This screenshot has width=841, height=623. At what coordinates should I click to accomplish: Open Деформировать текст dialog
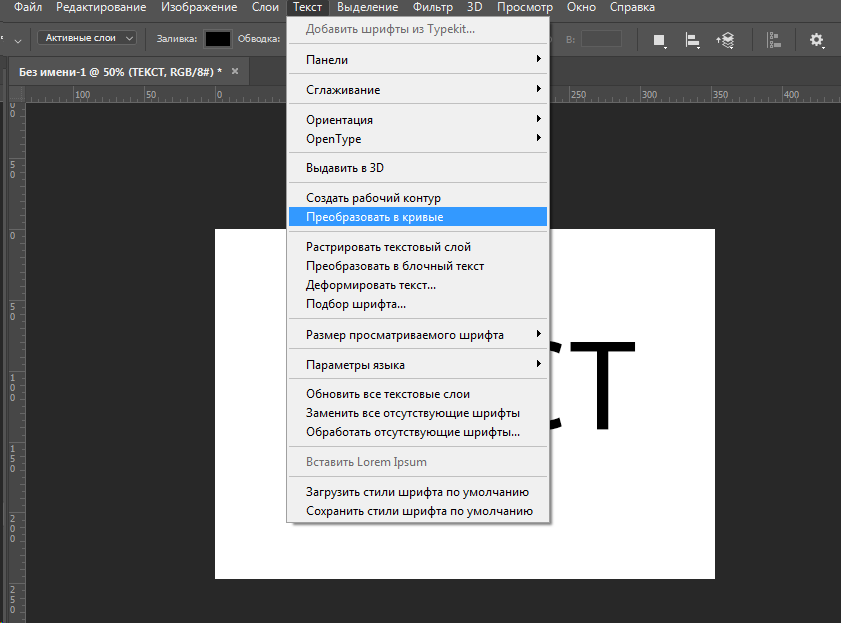coord(418,285)
